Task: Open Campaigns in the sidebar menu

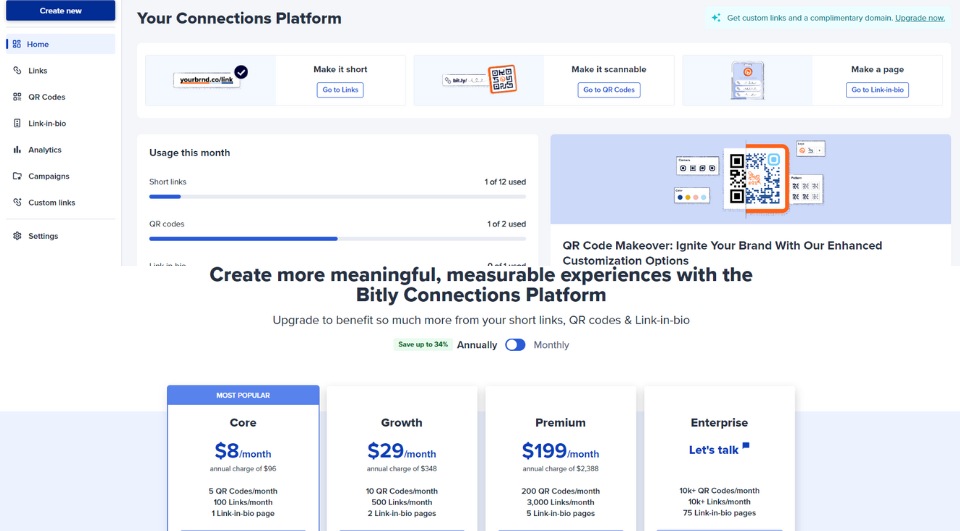Action: (61, 176)
